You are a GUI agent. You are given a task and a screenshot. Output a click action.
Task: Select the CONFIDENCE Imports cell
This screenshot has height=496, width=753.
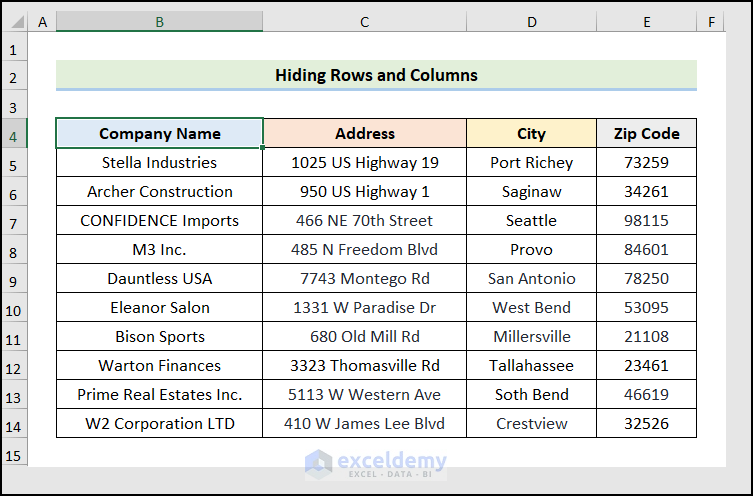tap(160, 221)
